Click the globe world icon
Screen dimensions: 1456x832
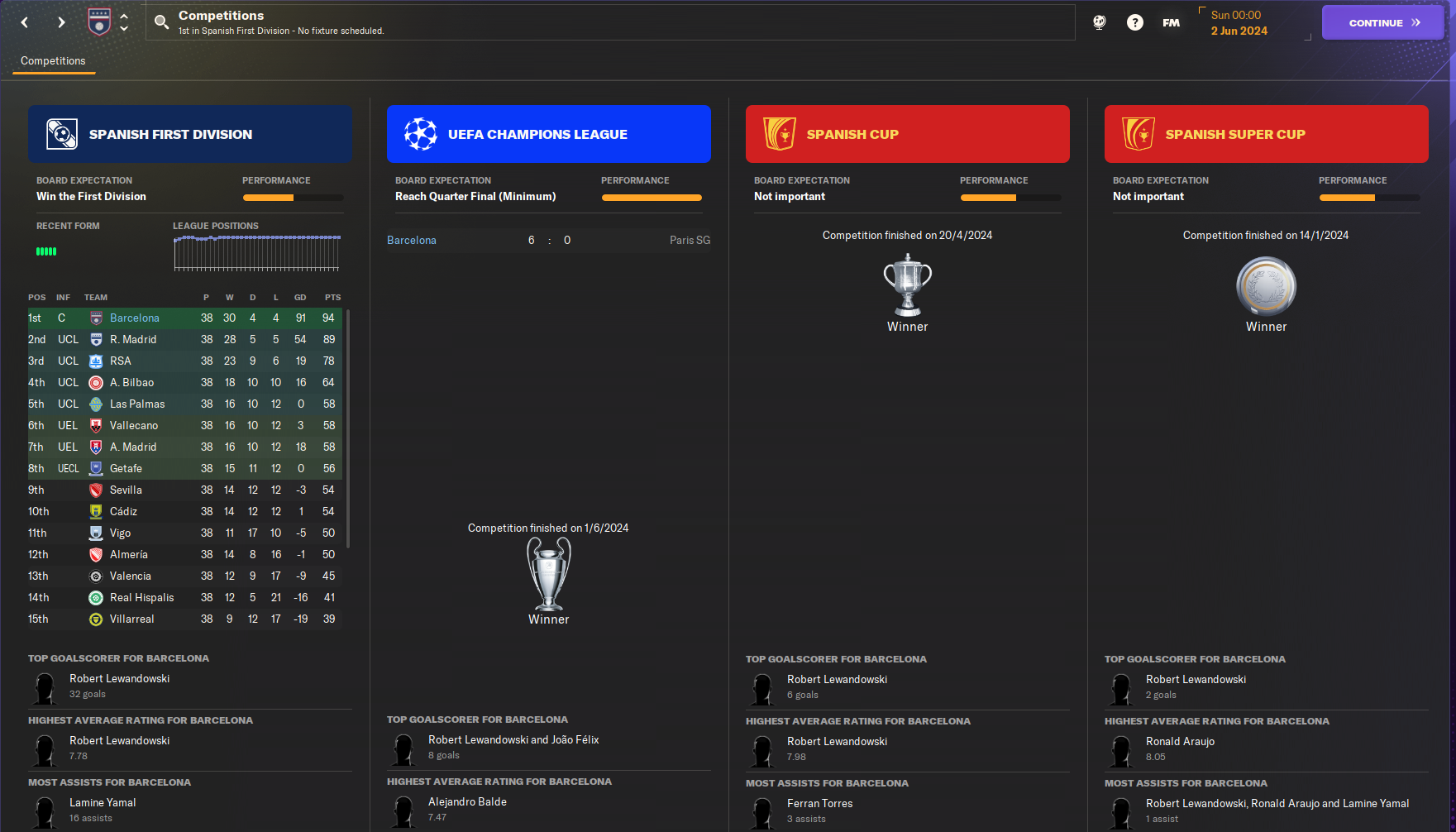(x=1100, y=22)
